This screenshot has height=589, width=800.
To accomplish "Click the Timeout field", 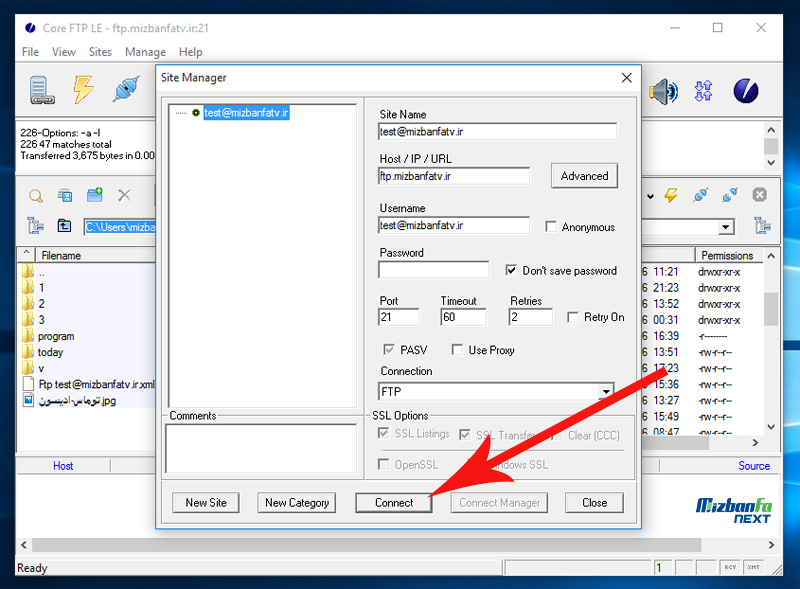I will (463, 317).
